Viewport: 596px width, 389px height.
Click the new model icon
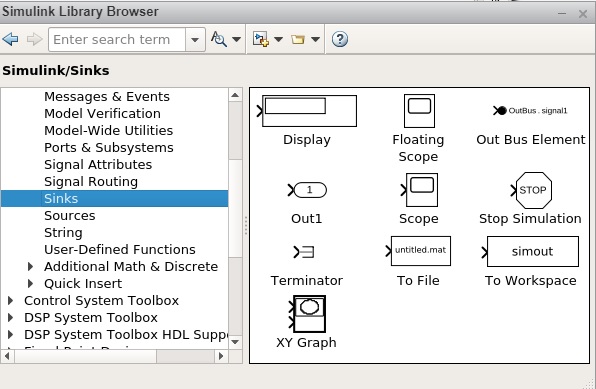click(261, 39)
